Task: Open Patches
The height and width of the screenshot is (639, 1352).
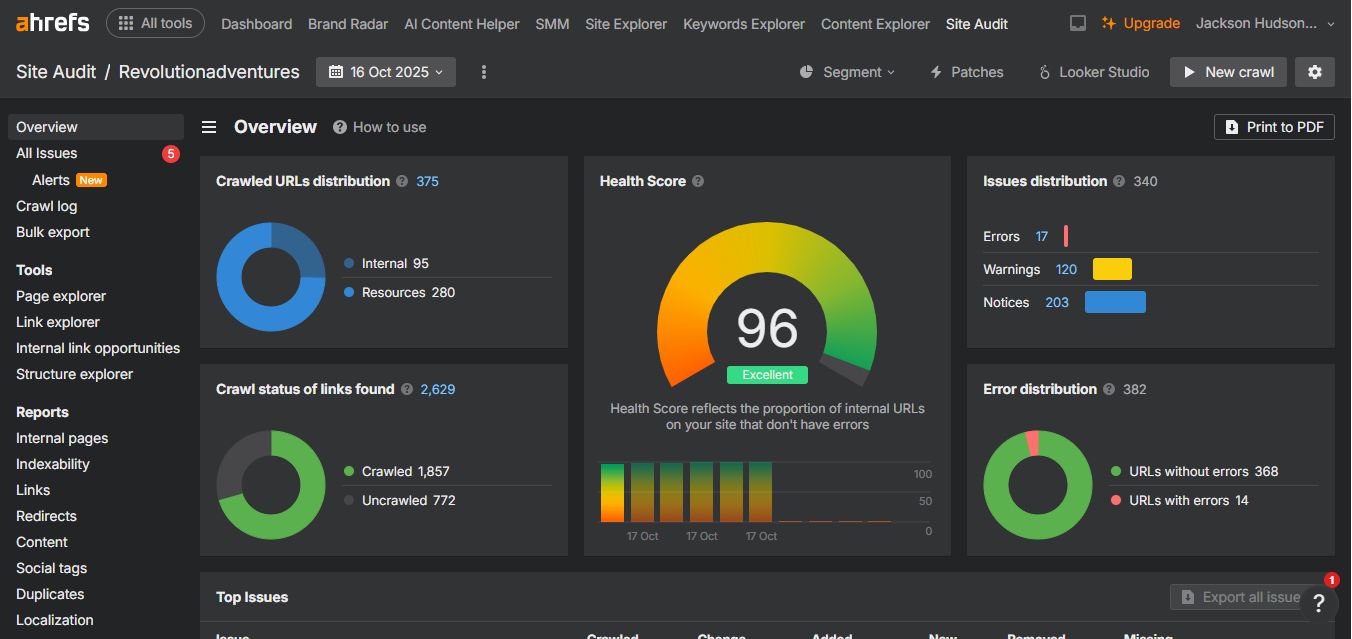Action: coord(967,72)
